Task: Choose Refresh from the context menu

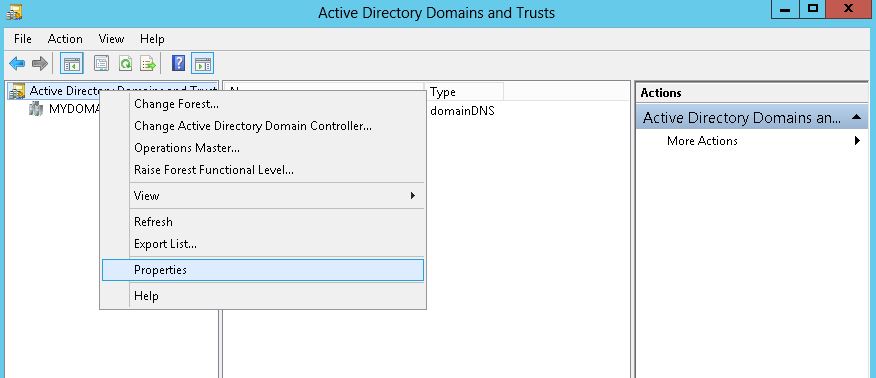Action: point(263,222)
